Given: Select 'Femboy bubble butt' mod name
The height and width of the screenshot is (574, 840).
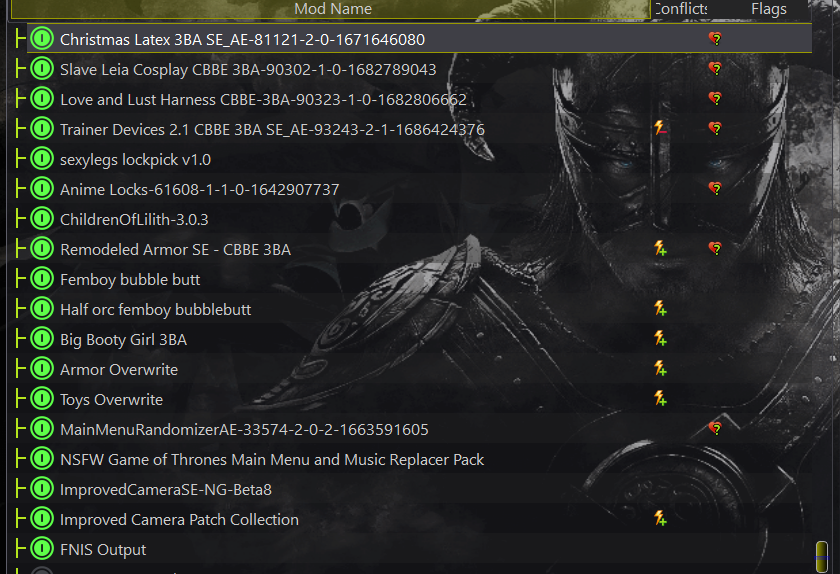Looking at the screenshot, I should tap(130, 280).
